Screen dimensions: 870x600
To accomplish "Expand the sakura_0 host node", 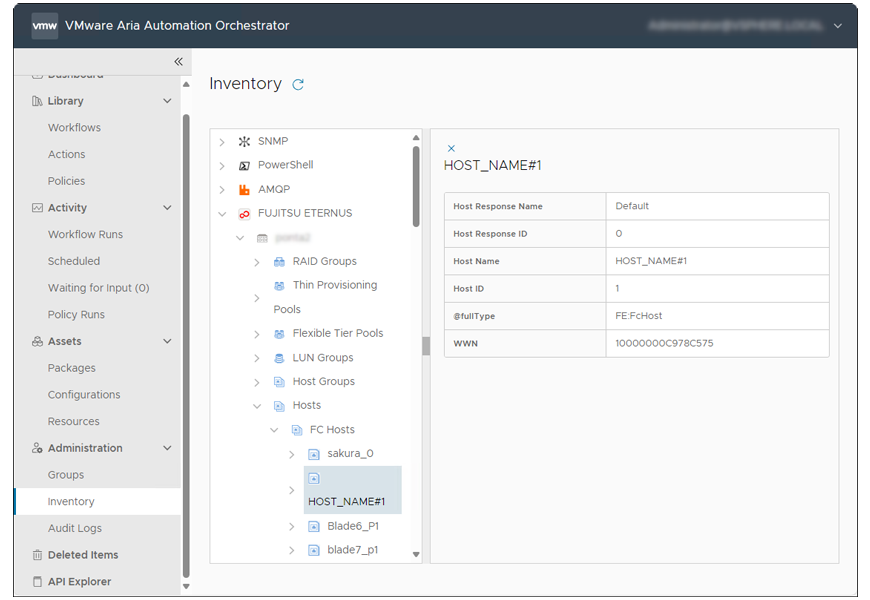I will click(x=291, y=455).
